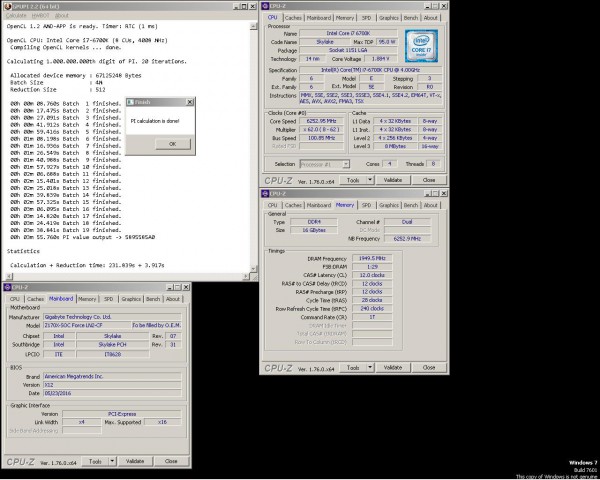
Task: Minimize the GPUPI window
Action: pyautogui.click(x=236, y=7)
